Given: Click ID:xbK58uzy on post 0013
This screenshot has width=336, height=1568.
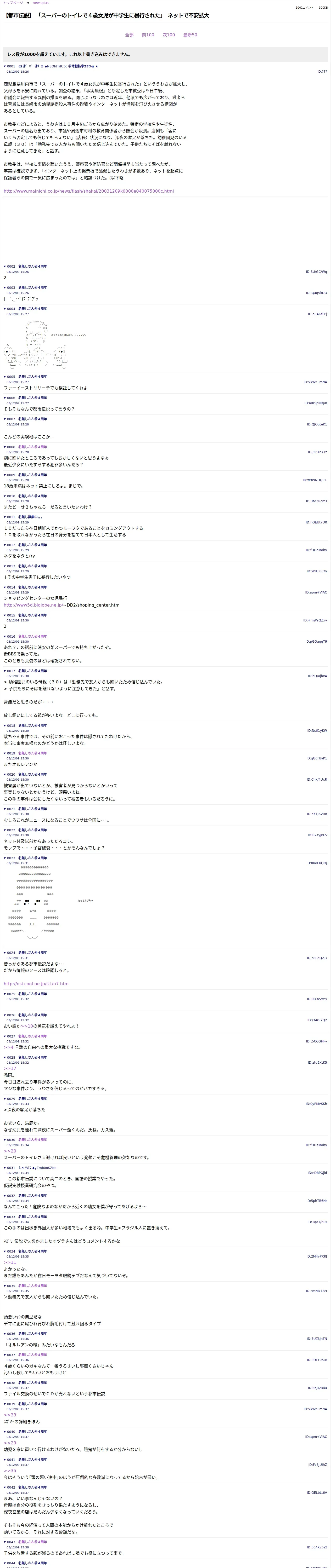Looking at the screenshot, I should click(x=317, y=572).
